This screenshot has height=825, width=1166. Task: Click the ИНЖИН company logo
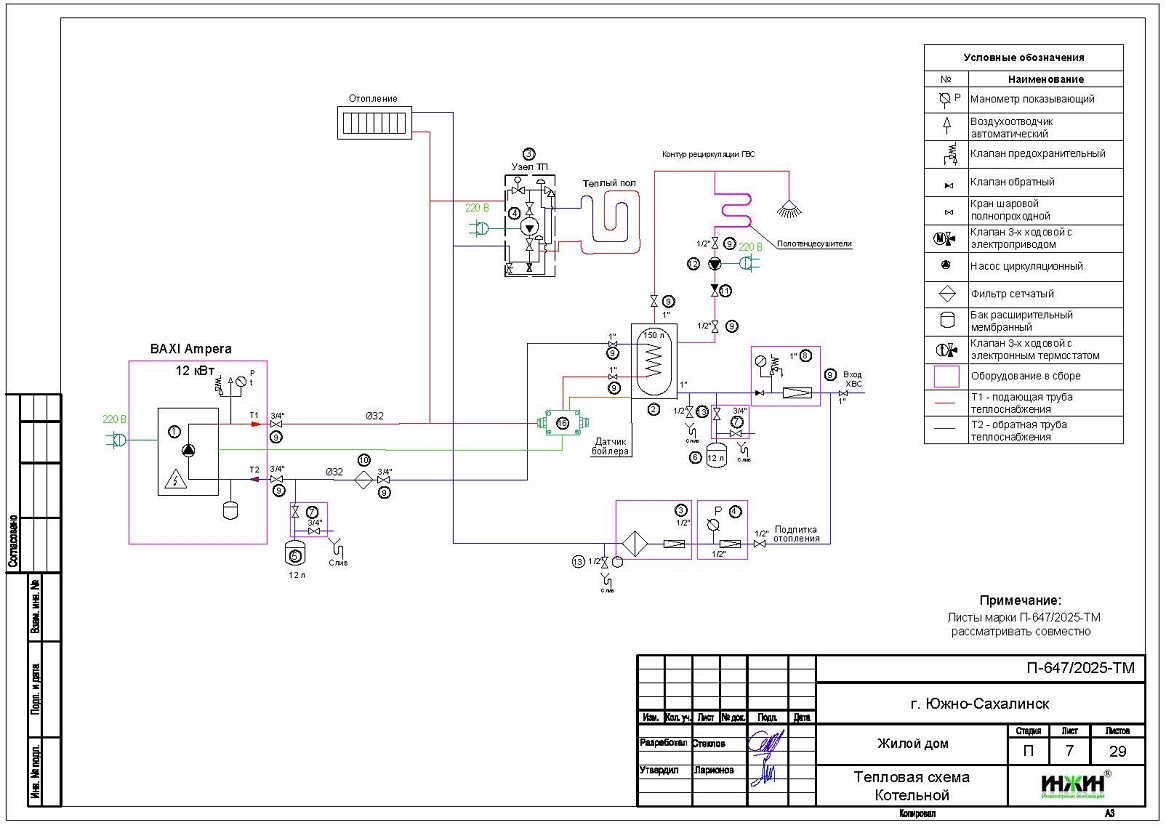[1076, 785]
